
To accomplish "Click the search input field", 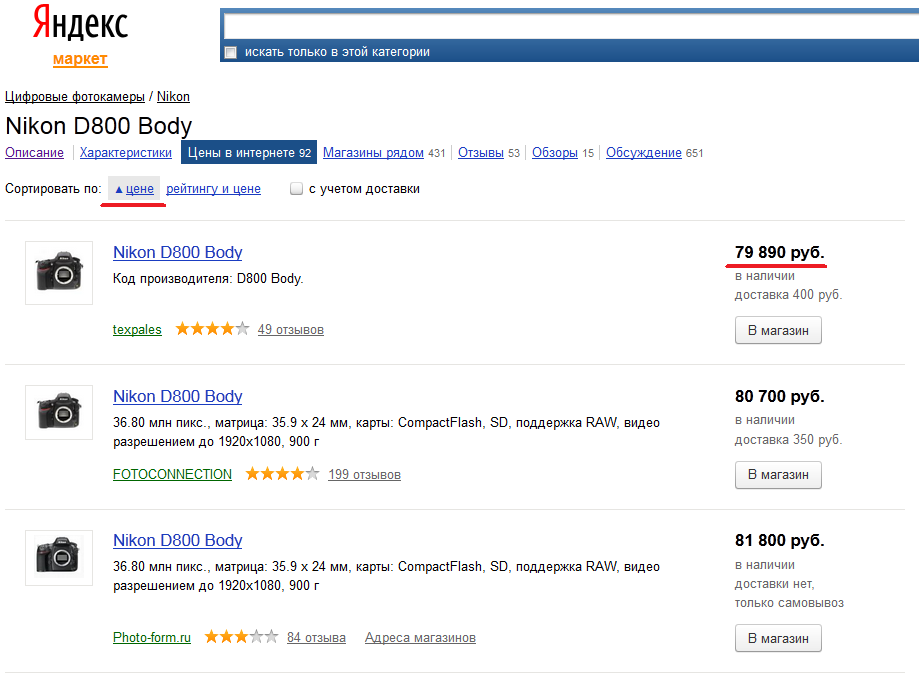I will click(571, 26).
